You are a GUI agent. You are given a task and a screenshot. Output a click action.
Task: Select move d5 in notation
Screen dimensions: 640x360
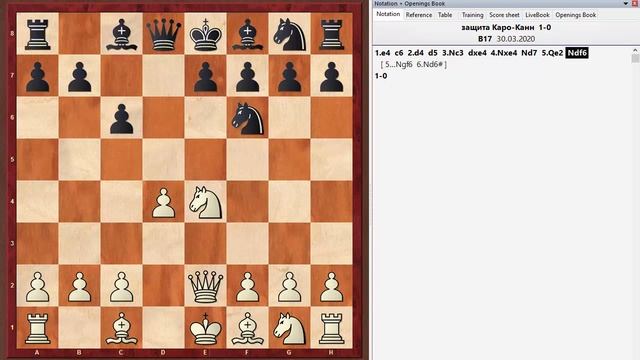pyautogui.click(x=433, y=53)
